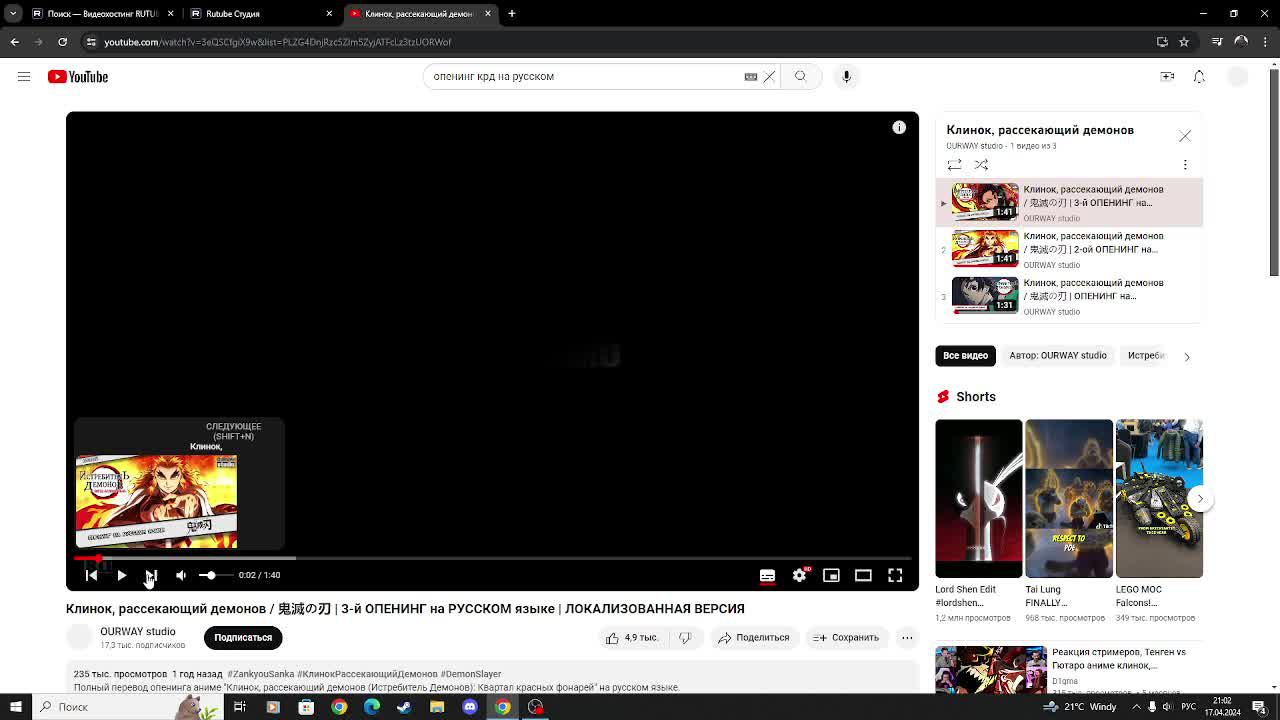The height and width of the screenshot is (720, 1280).
Task: Switch the player to miniplayer mode
Action: 831,575
